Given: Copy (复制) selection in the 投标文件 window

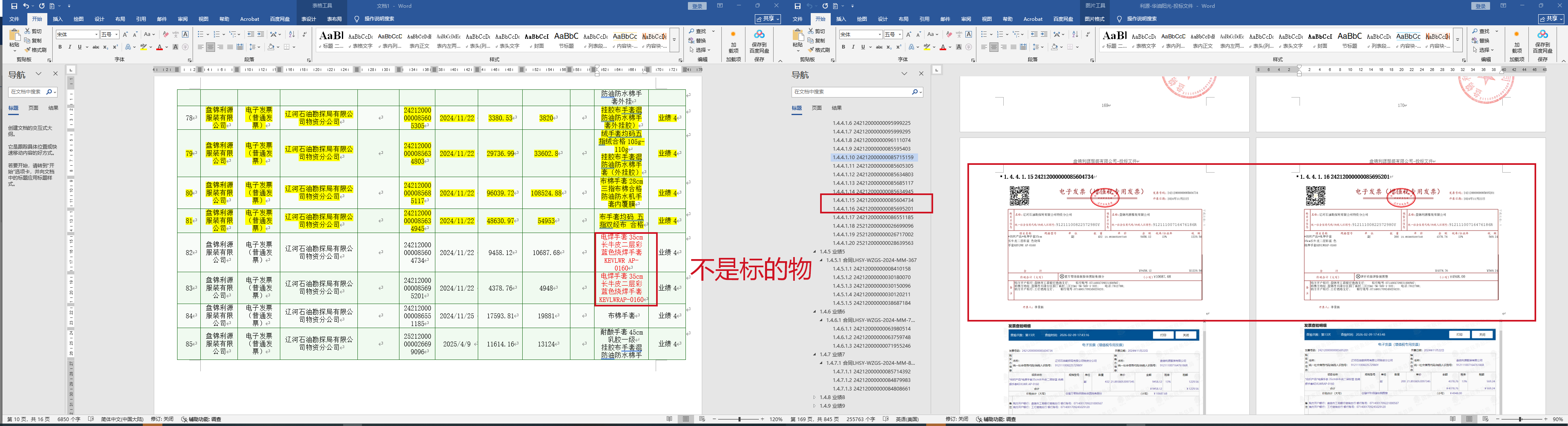Looking at the screenshot, I should pyautogui.click(x=817, y=41).
